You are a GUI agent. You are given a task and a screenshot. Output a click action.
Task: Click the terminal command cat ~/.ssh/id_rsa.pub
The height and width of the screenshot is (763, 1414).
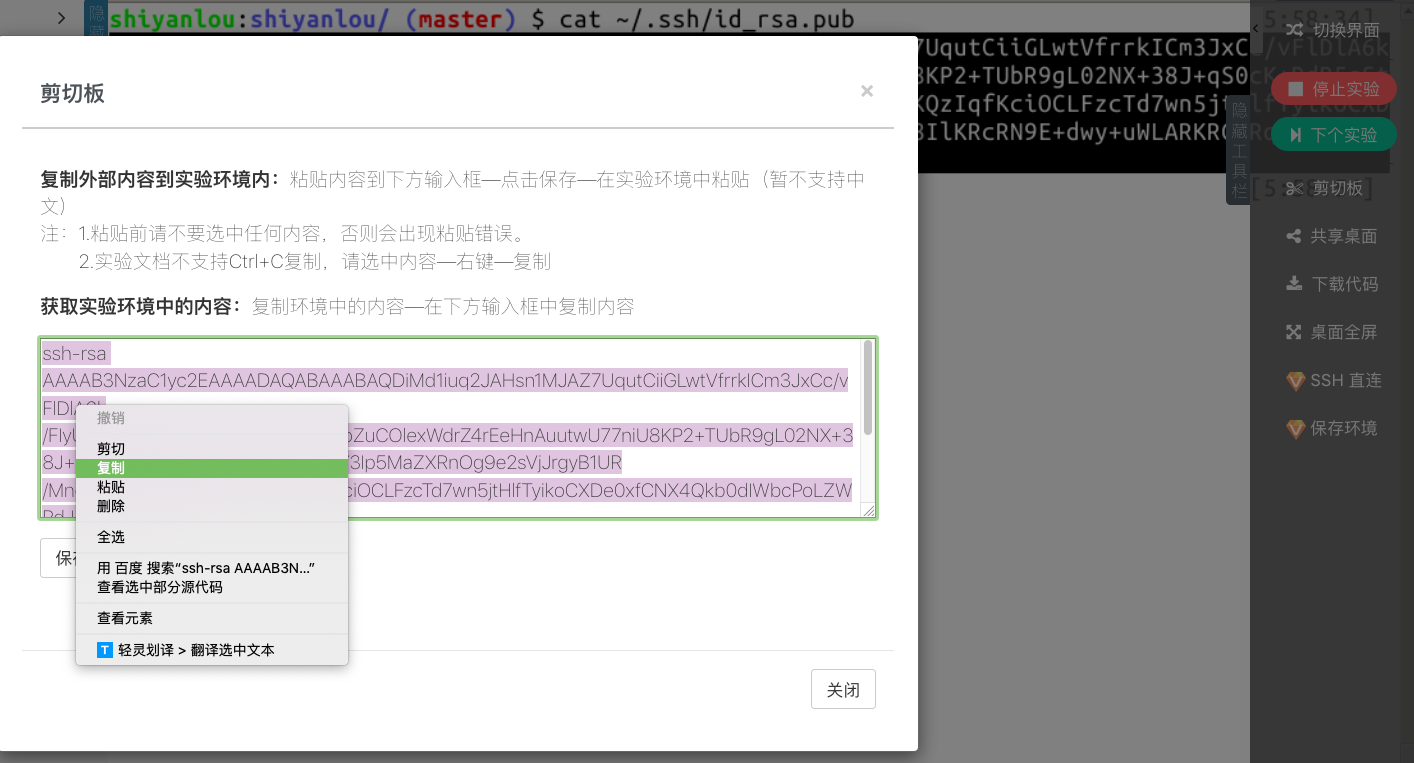pyautogui.click(x=707, y=18)
